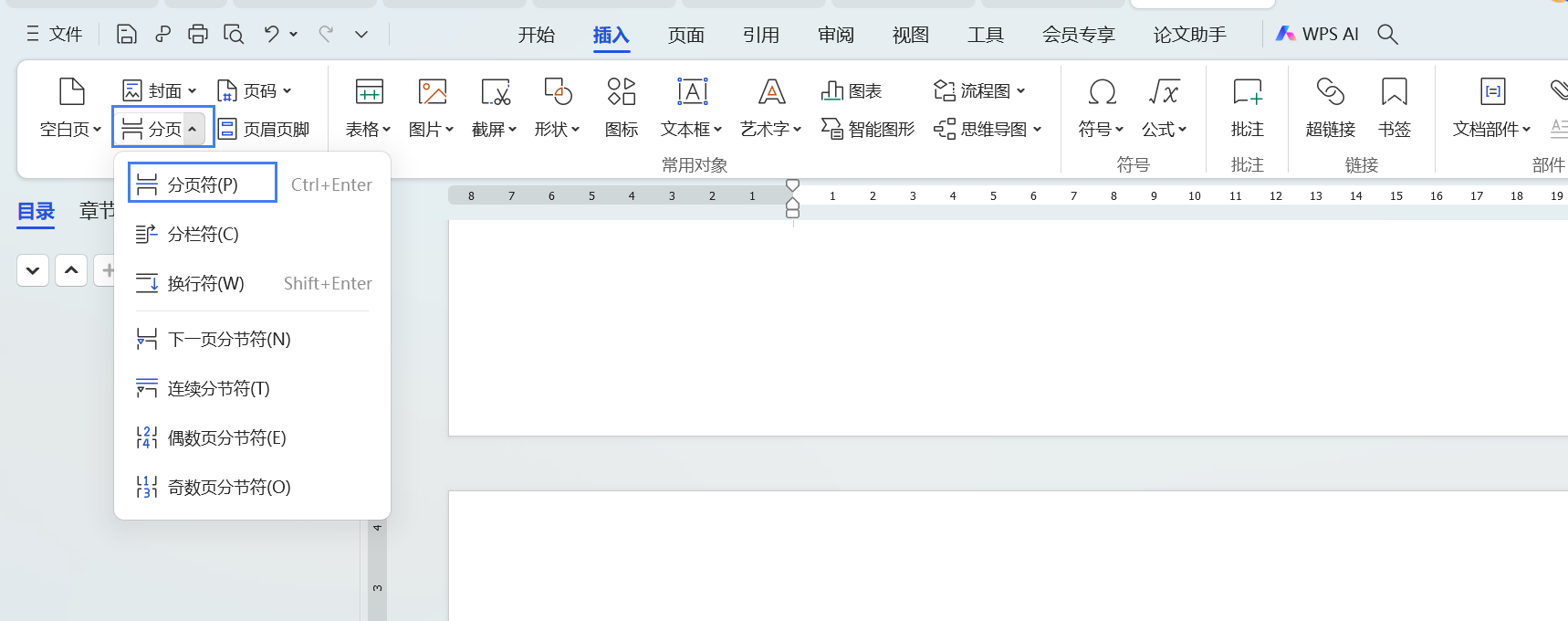The height and width of the screenshot is (621, 1568).
Task: Insert a Blank Page icon
Action: 71,91
